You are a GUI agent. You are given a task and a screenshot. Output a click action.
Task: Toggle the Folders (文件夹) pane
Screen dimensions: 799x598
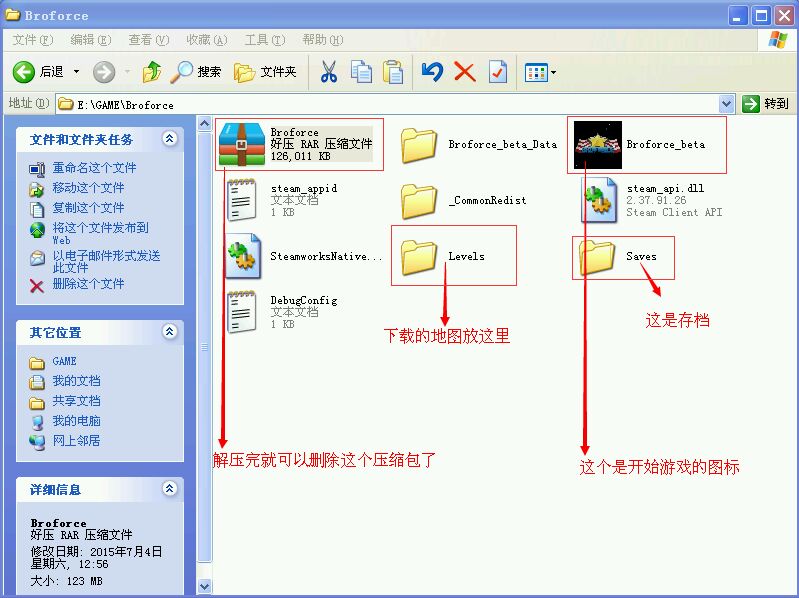[265, 72]
